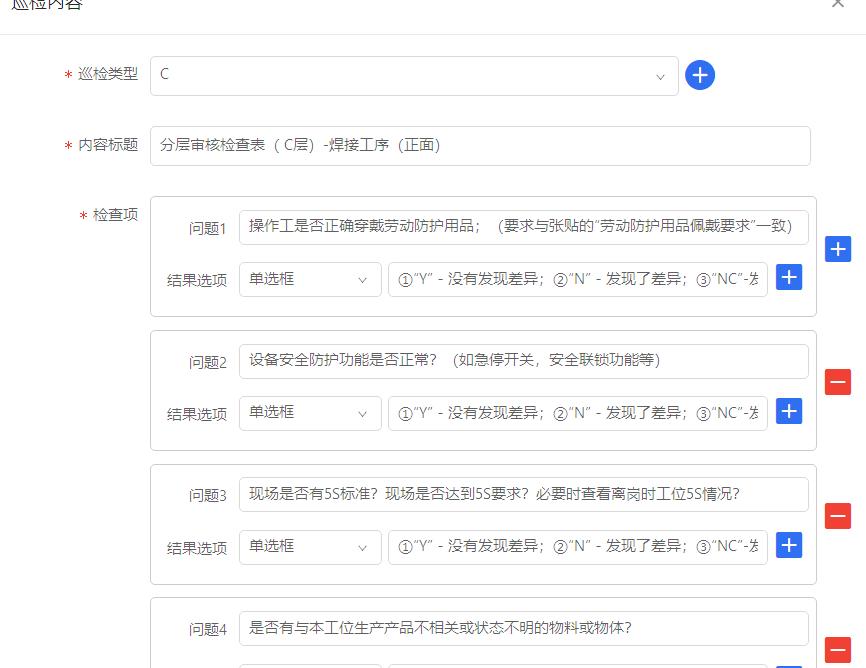866x668 pixels.
Task: Click the red minus icon to delete 问题3
Action: tap(837, 516)
